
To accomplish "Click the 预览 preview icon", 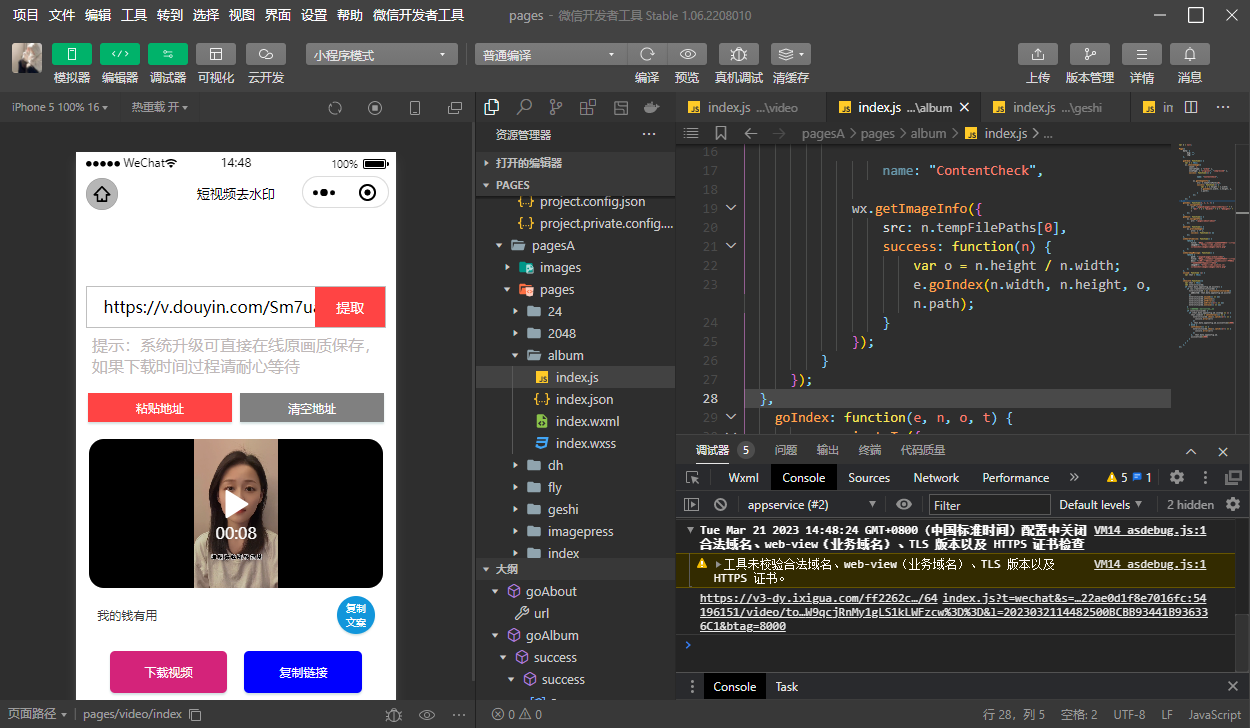I will coord(689,54).
